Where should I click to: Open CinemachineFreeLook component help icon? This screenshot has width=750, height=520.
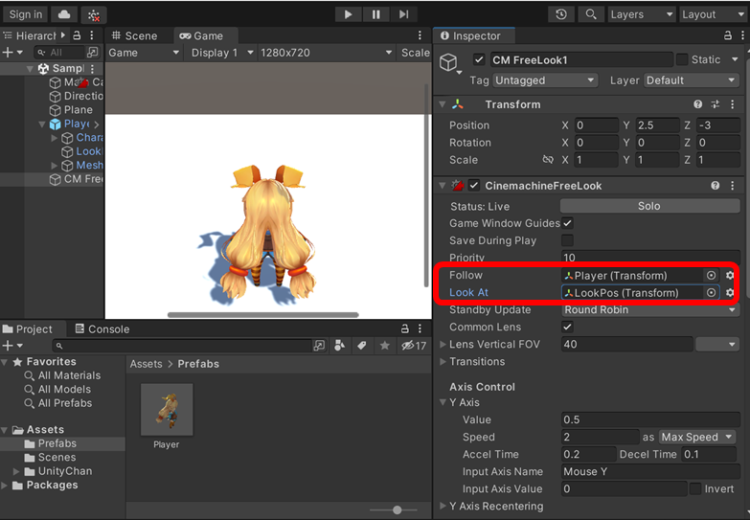(x=715, y=185)
